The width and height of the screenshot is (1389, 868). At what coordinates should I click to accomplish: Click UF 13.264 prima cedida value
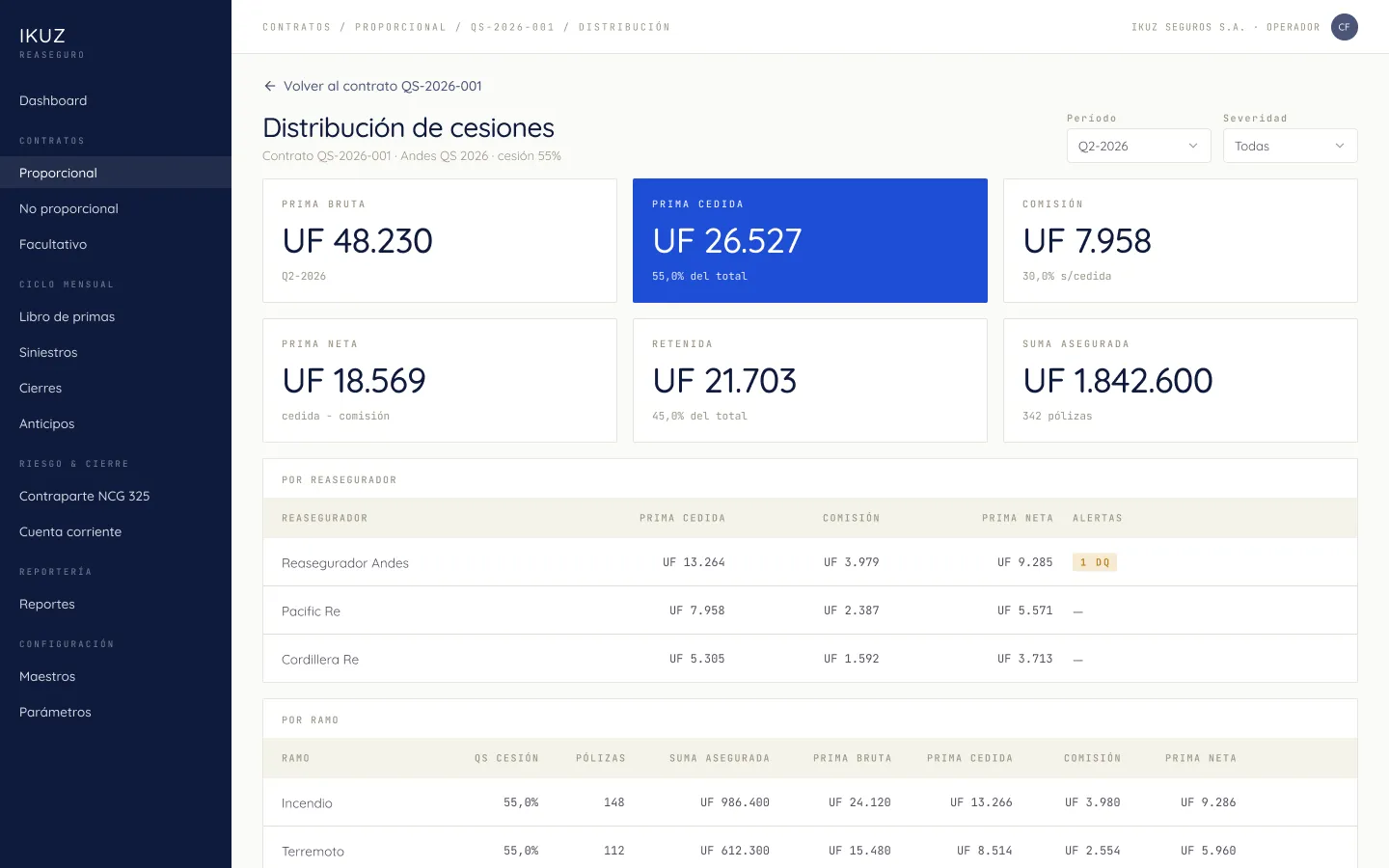pos(694,562)
